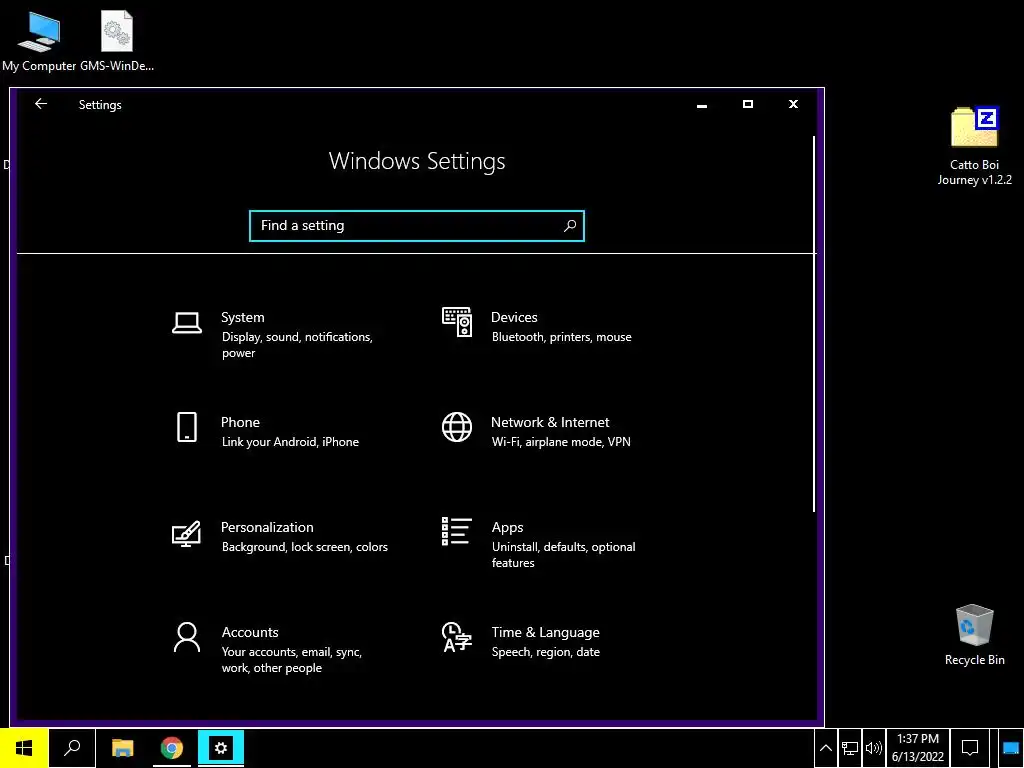
Task: Launch File Explorer from the taskbar
Action: click(x=122, y=748)
